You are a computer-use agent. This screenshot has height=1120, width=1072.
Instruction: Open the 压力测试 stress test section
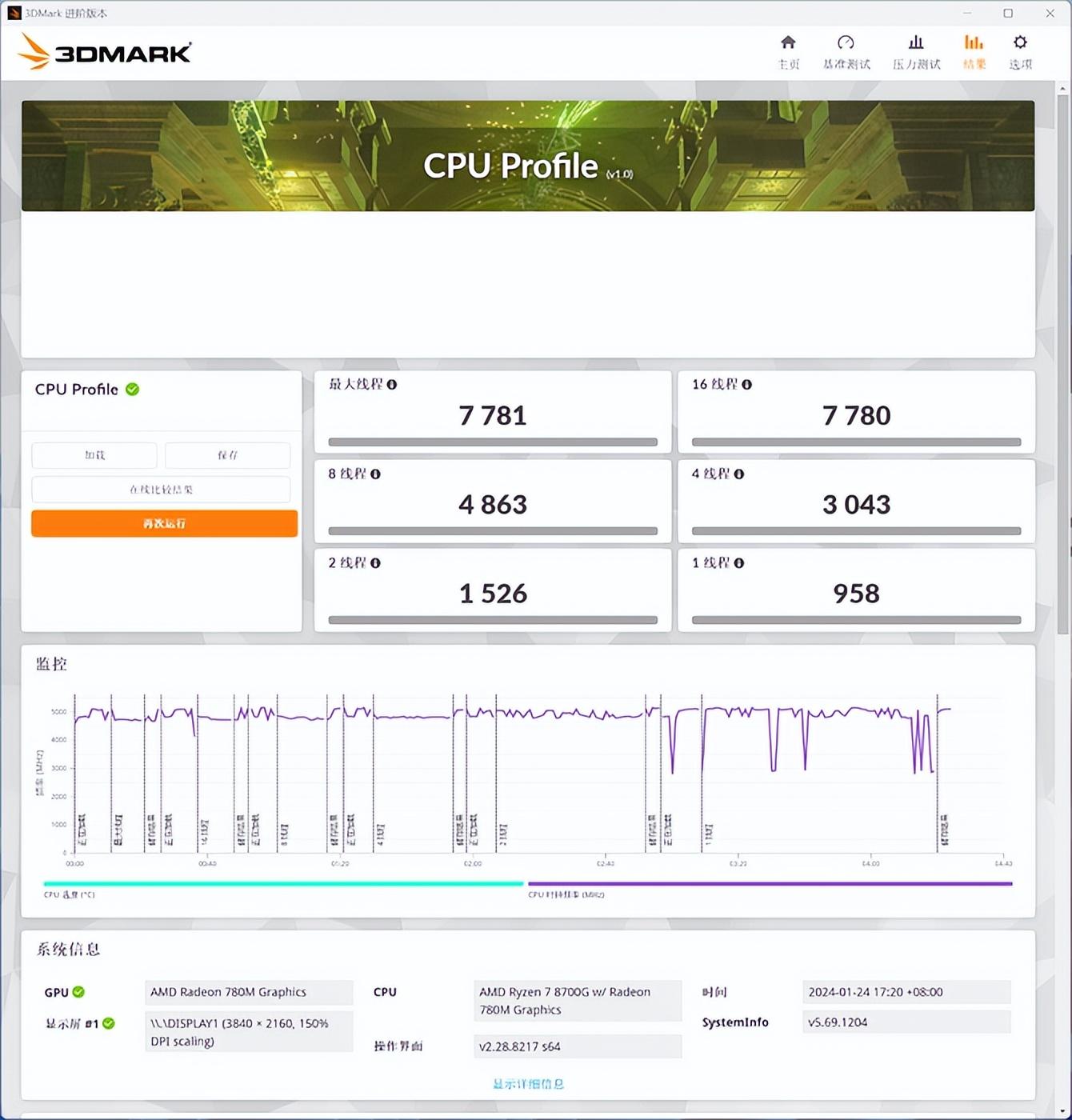coord(916,52)
